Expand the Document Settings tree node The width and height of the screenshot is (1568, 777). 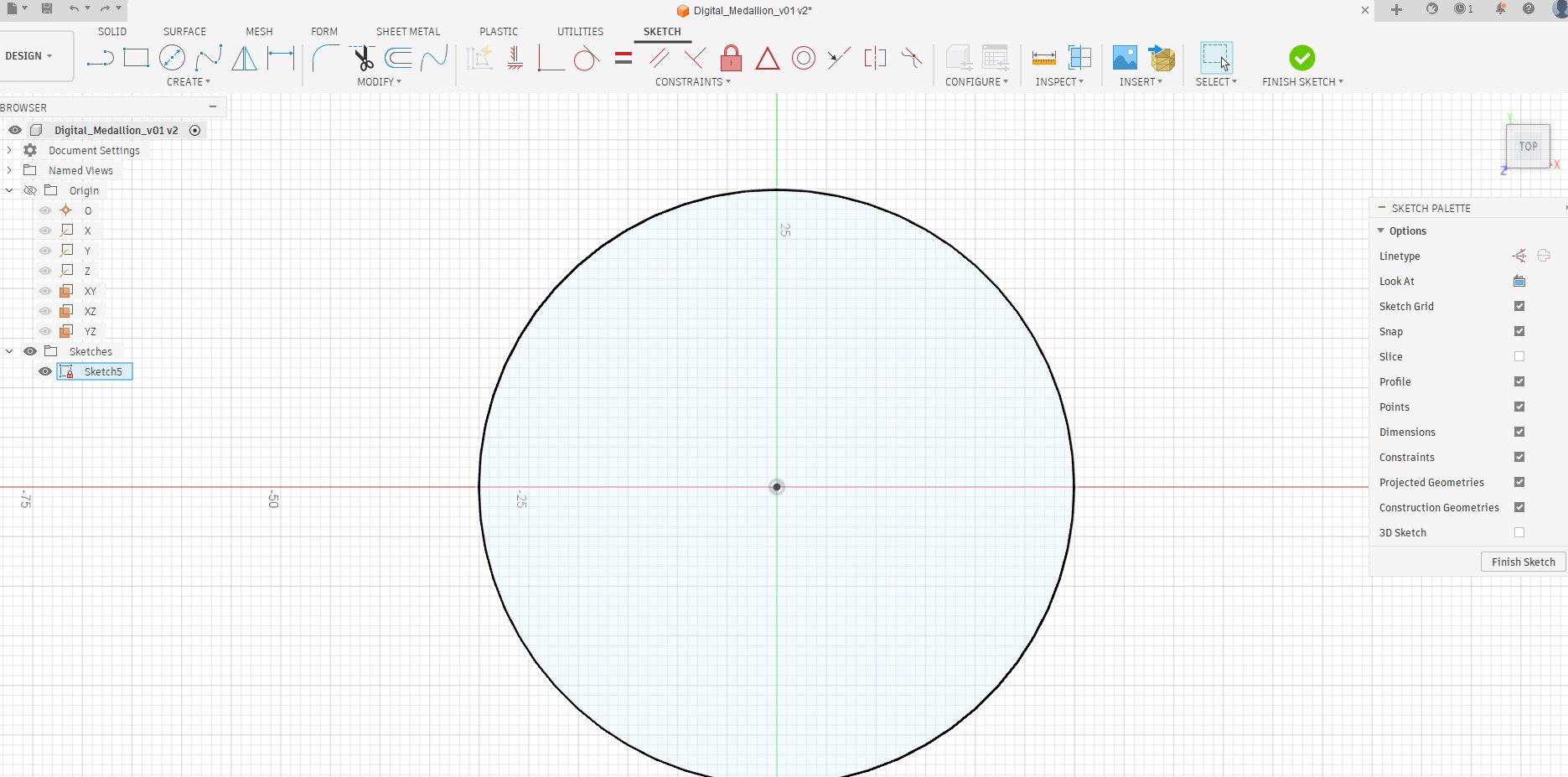pyautogui.click(x=9, y=150)
